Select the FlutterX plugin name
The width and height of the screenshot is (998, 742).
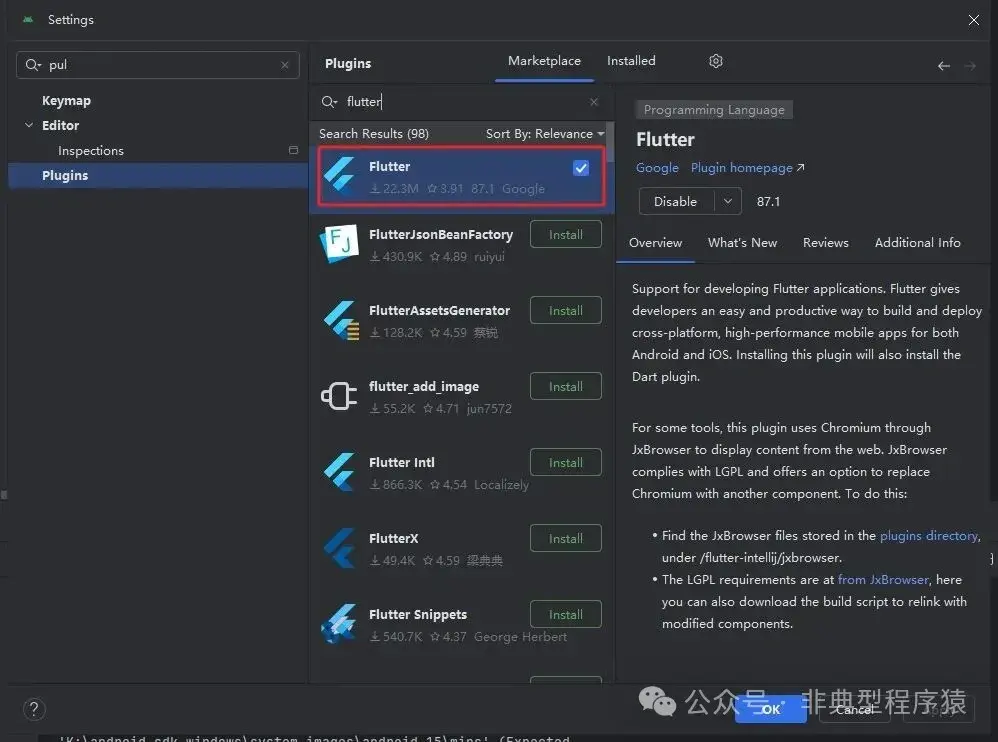(393, 538)
